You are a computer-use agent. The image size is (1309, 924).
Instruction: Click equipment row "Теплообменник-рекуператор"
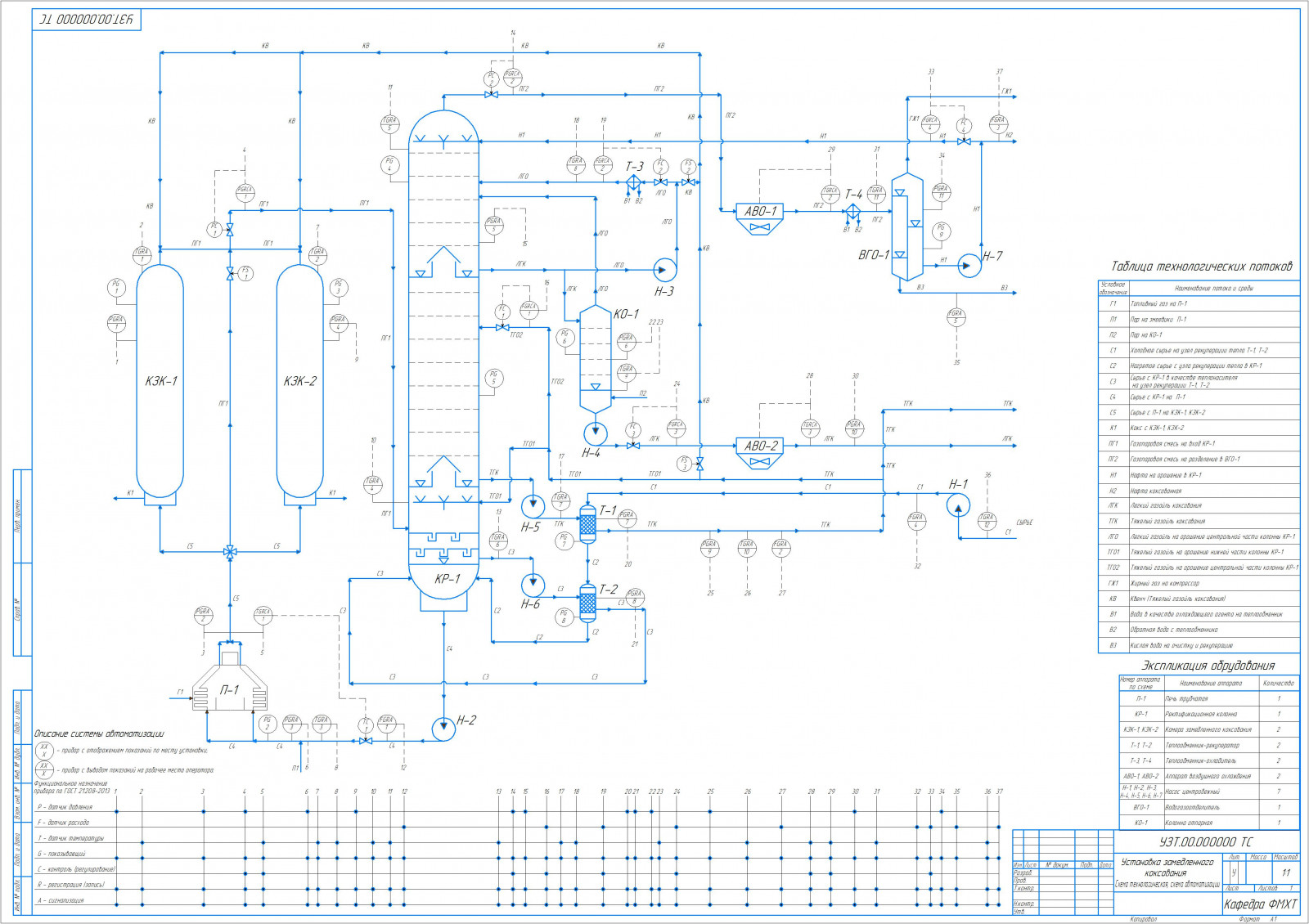click(1208, 745)
